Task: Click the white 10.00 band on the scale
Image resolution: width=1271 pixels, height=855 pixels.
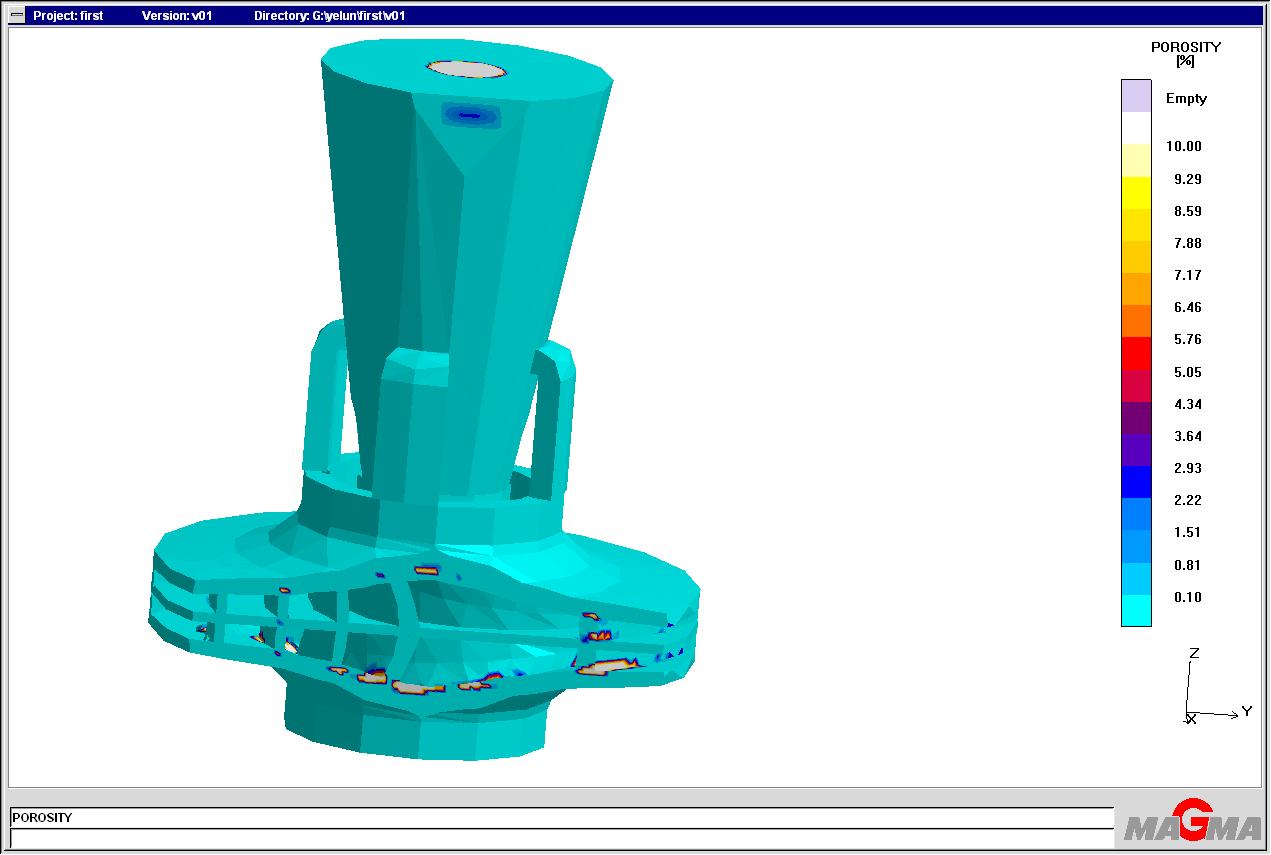Action: coord(1137,130)
